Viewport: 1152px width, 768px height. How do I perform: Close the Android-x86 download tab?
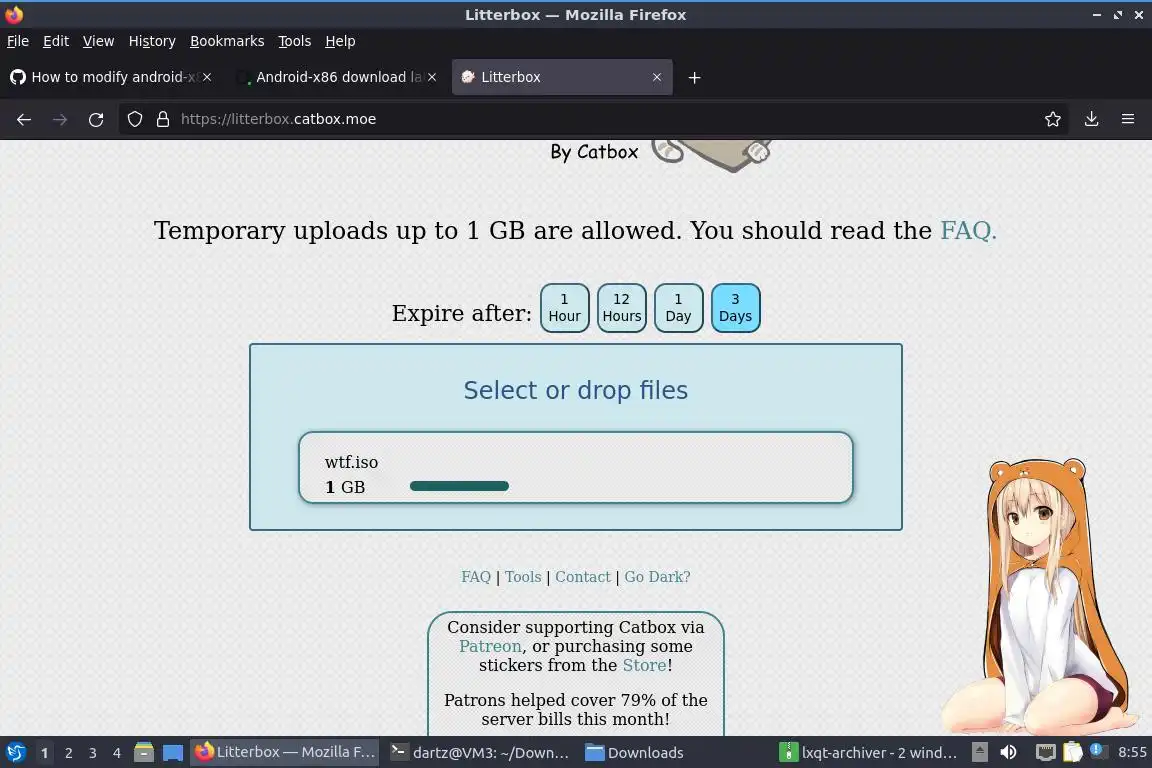(x=432, y=77)
